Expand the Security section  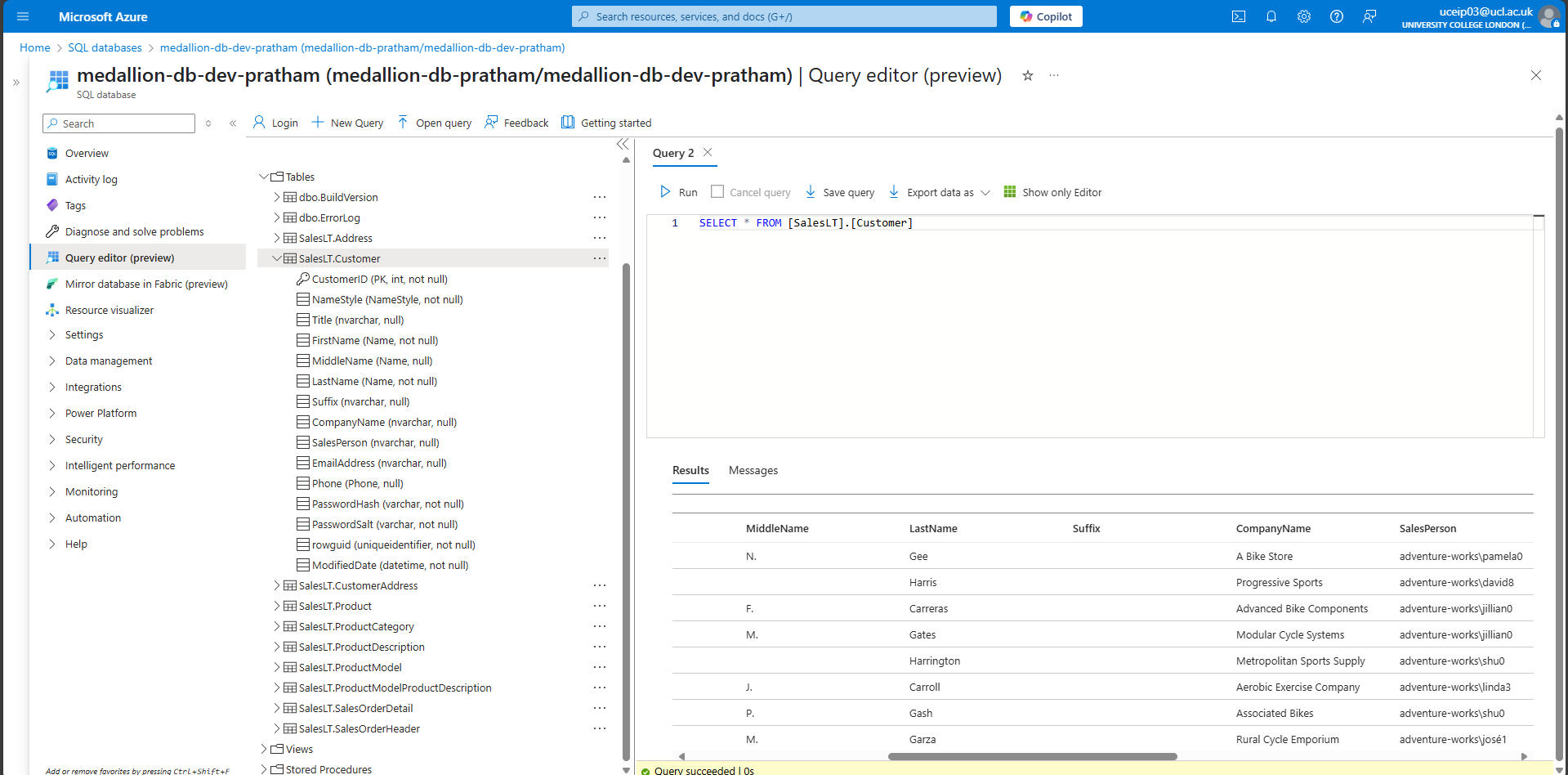[x=83, y=439]
